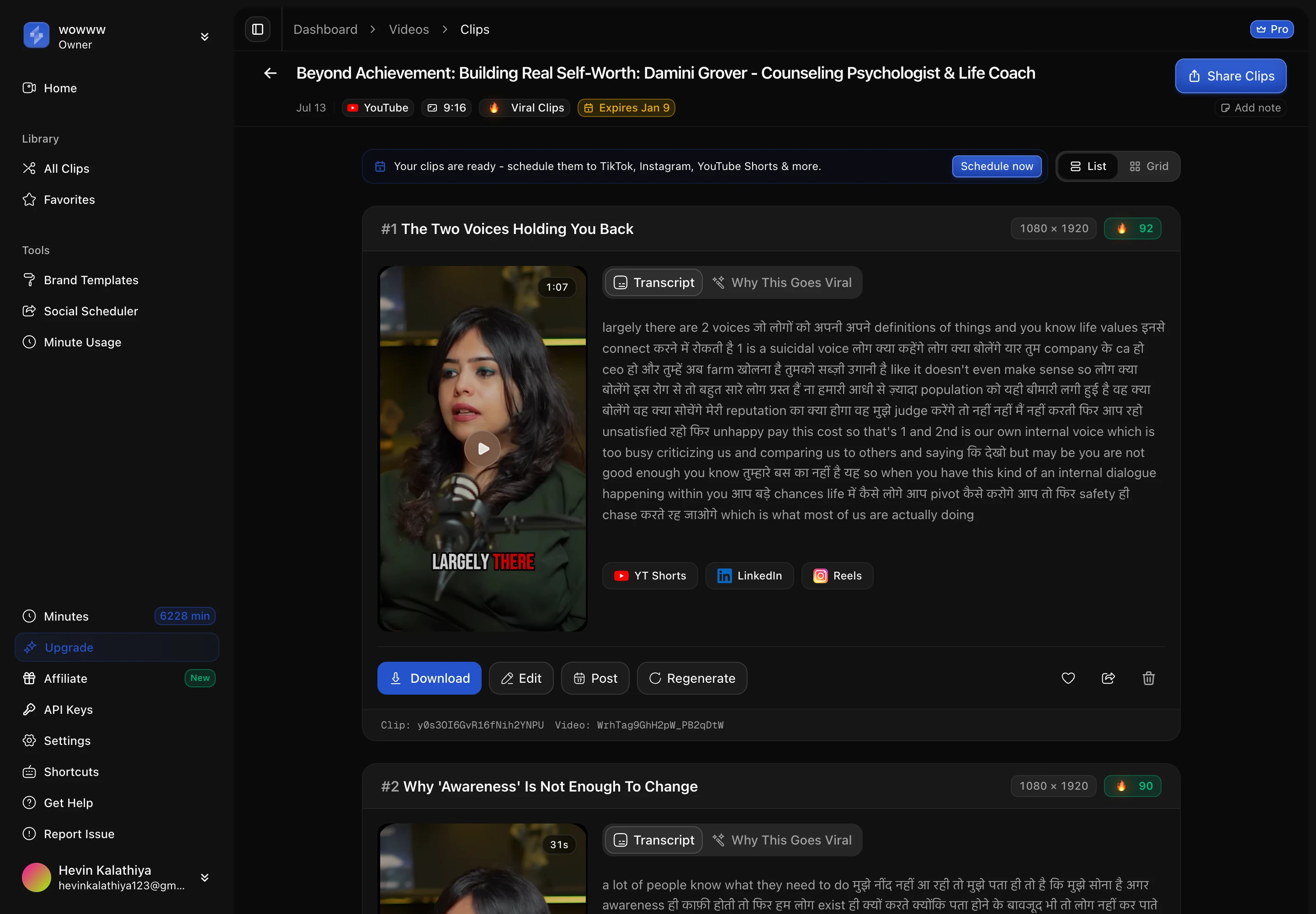The width and height of the screenshot is (1316, 914).
Task: Click the 1080 × 1920 badge on clip #1
Action: point(1054,228)
